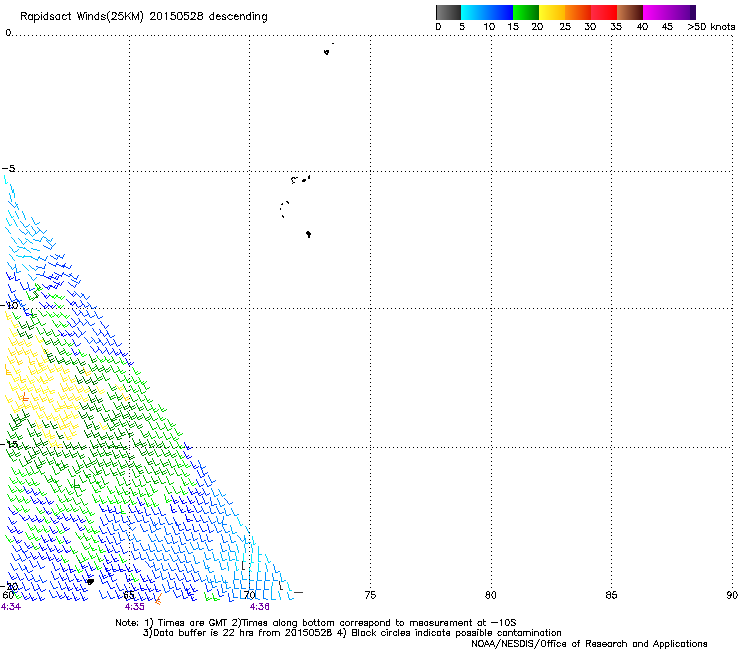Click longitude axis label 90
740x650 pixels.
732,595
